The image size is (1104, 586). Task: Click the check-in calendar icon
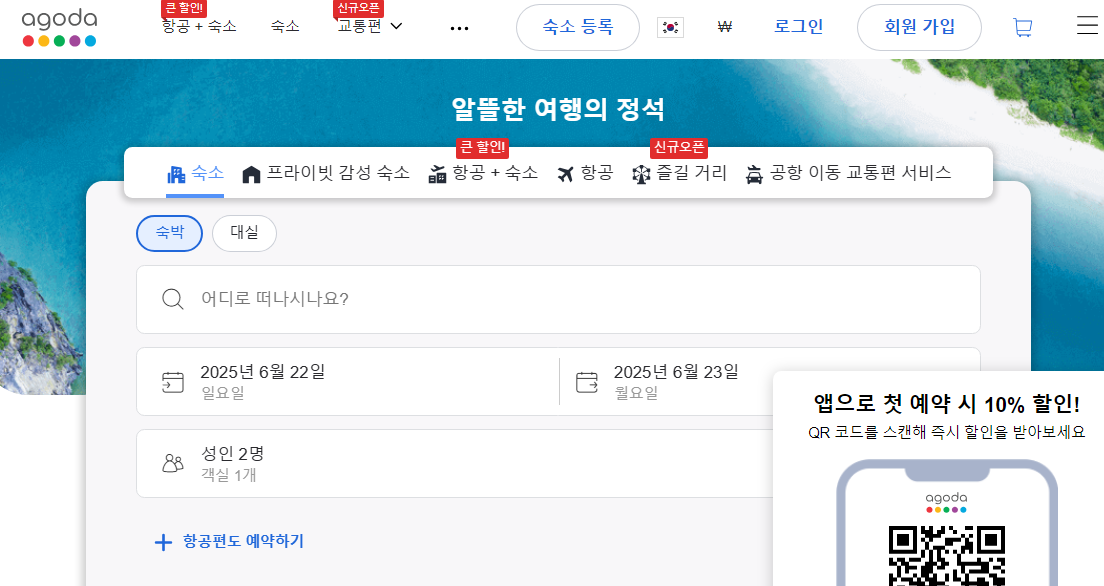coord(172,382)
